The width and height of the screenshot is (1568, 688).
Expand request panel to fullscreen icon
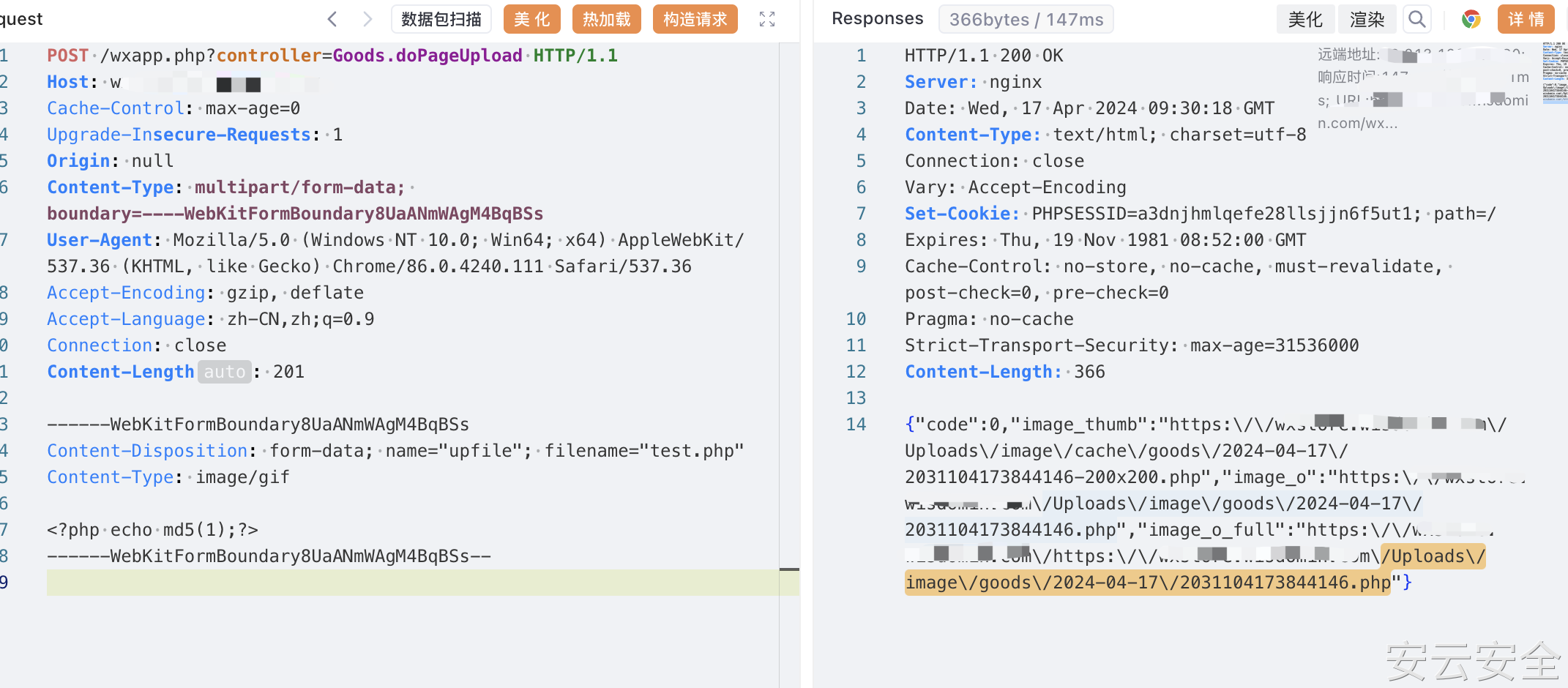click(767, 19)
